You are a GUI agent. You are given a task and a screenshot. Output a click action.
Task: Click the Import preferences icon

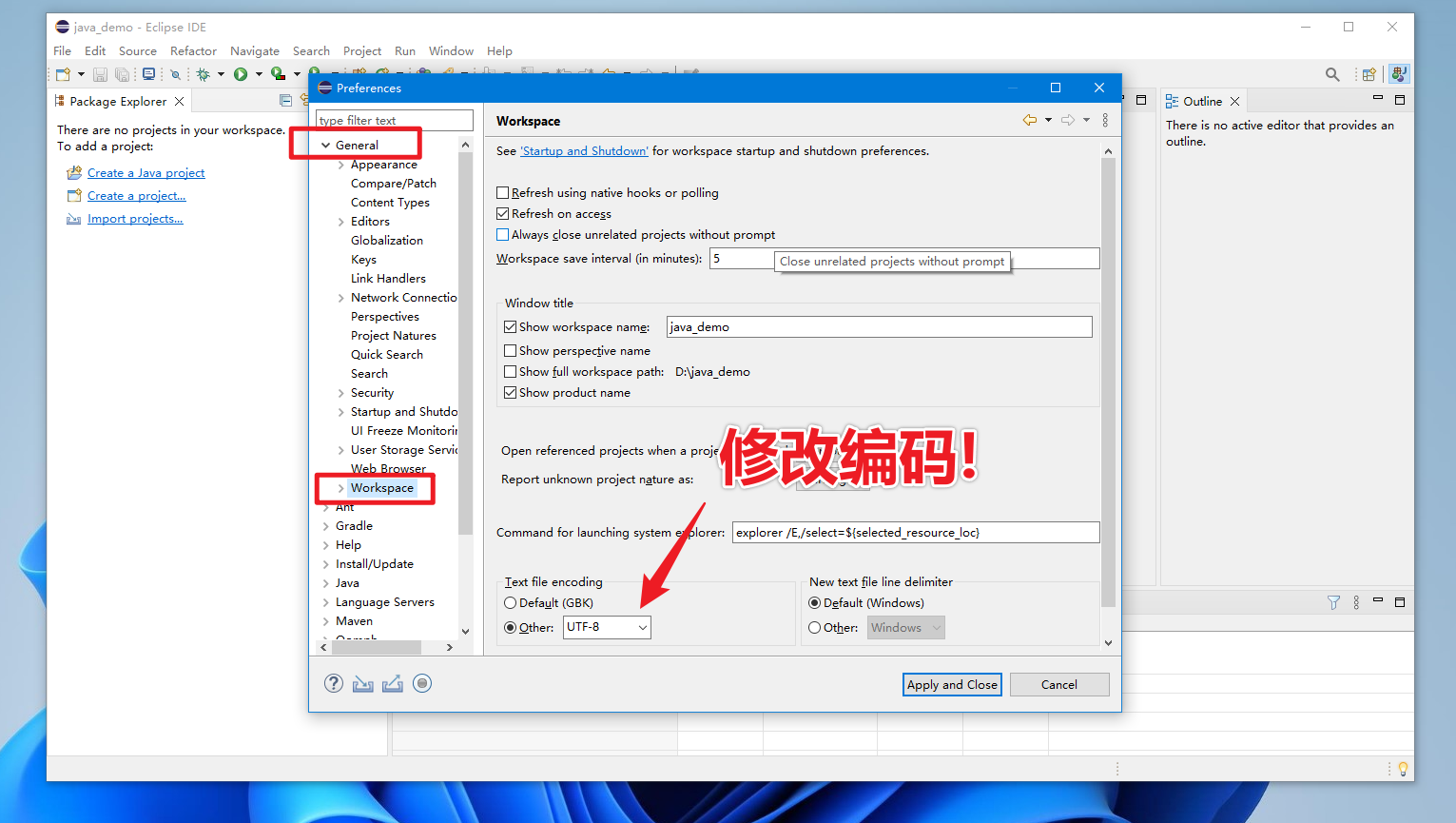tap(363, 683)
